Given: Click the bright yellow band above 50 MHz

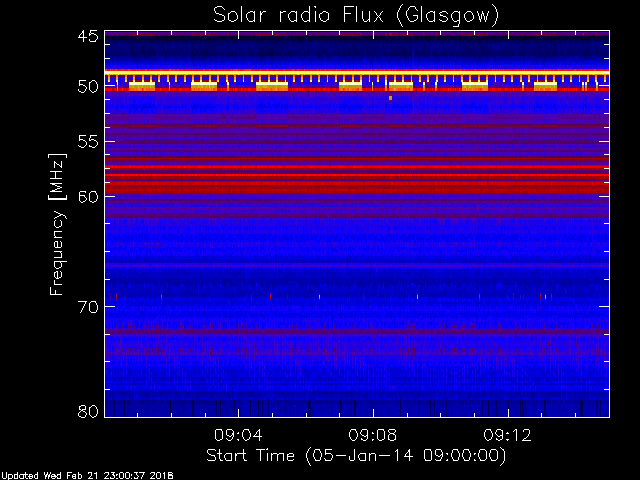Looking at the screenshot, I should click(355, 72).
